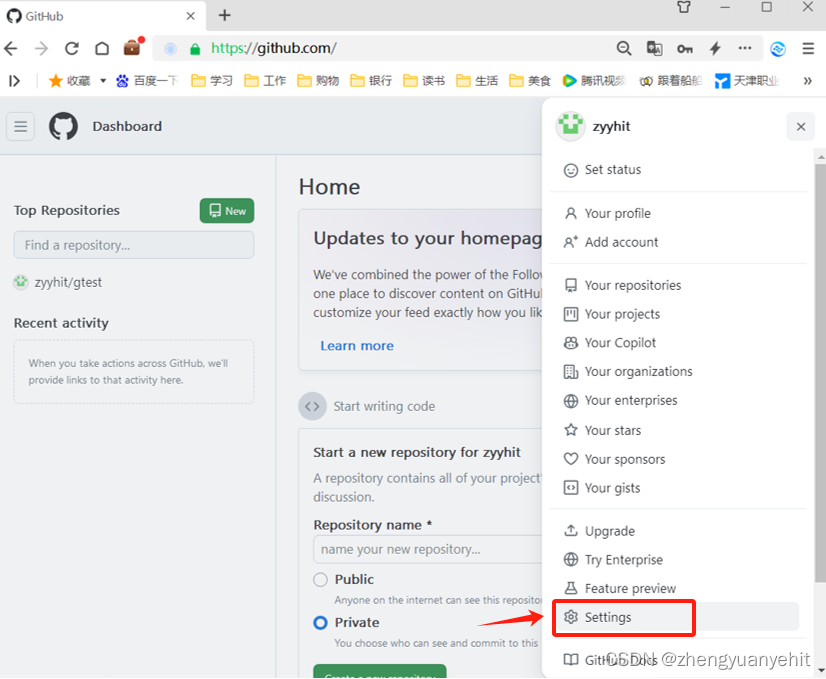This screenshot has height=679, width=826.
Task: Open Your enterprises
Action: coord(680,401)
